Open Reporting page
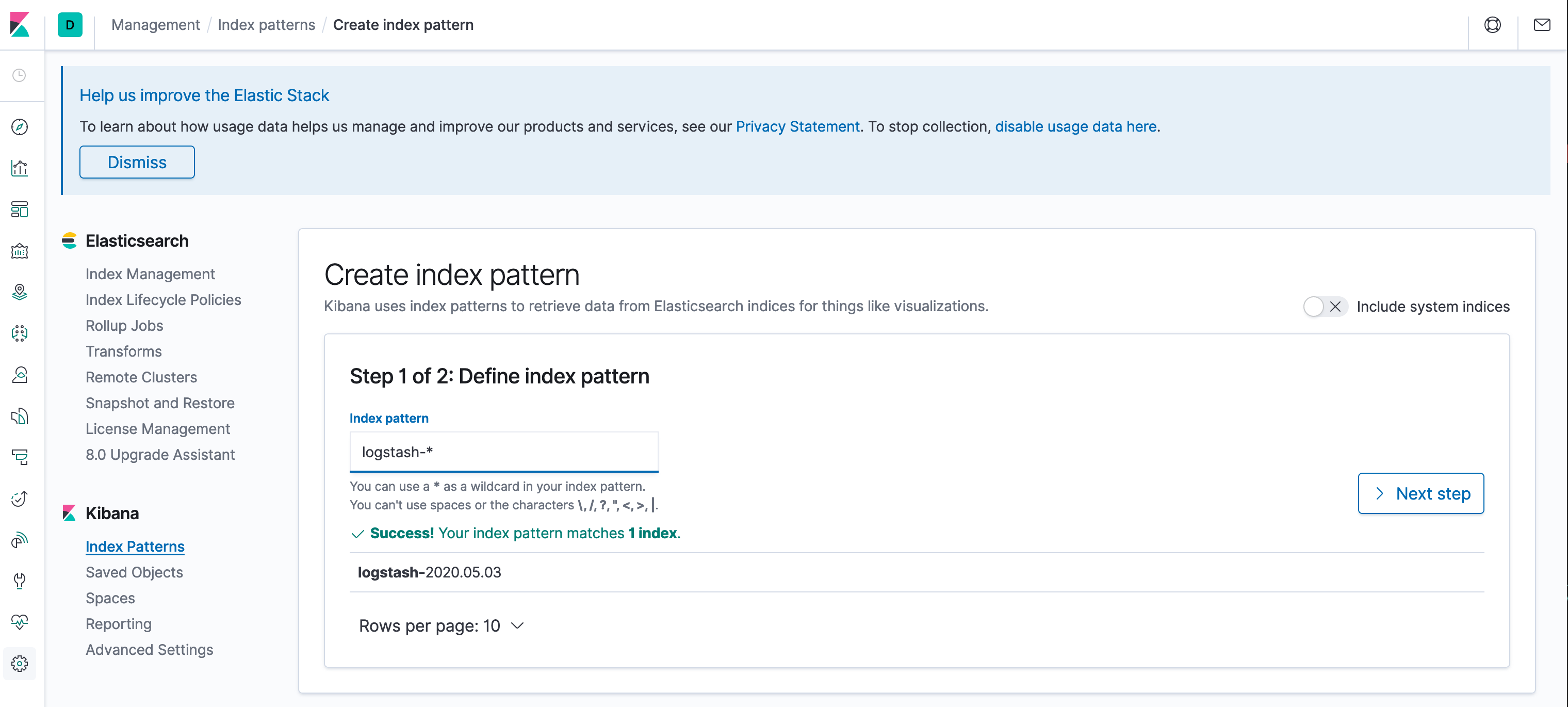 (x=119, y=623)
